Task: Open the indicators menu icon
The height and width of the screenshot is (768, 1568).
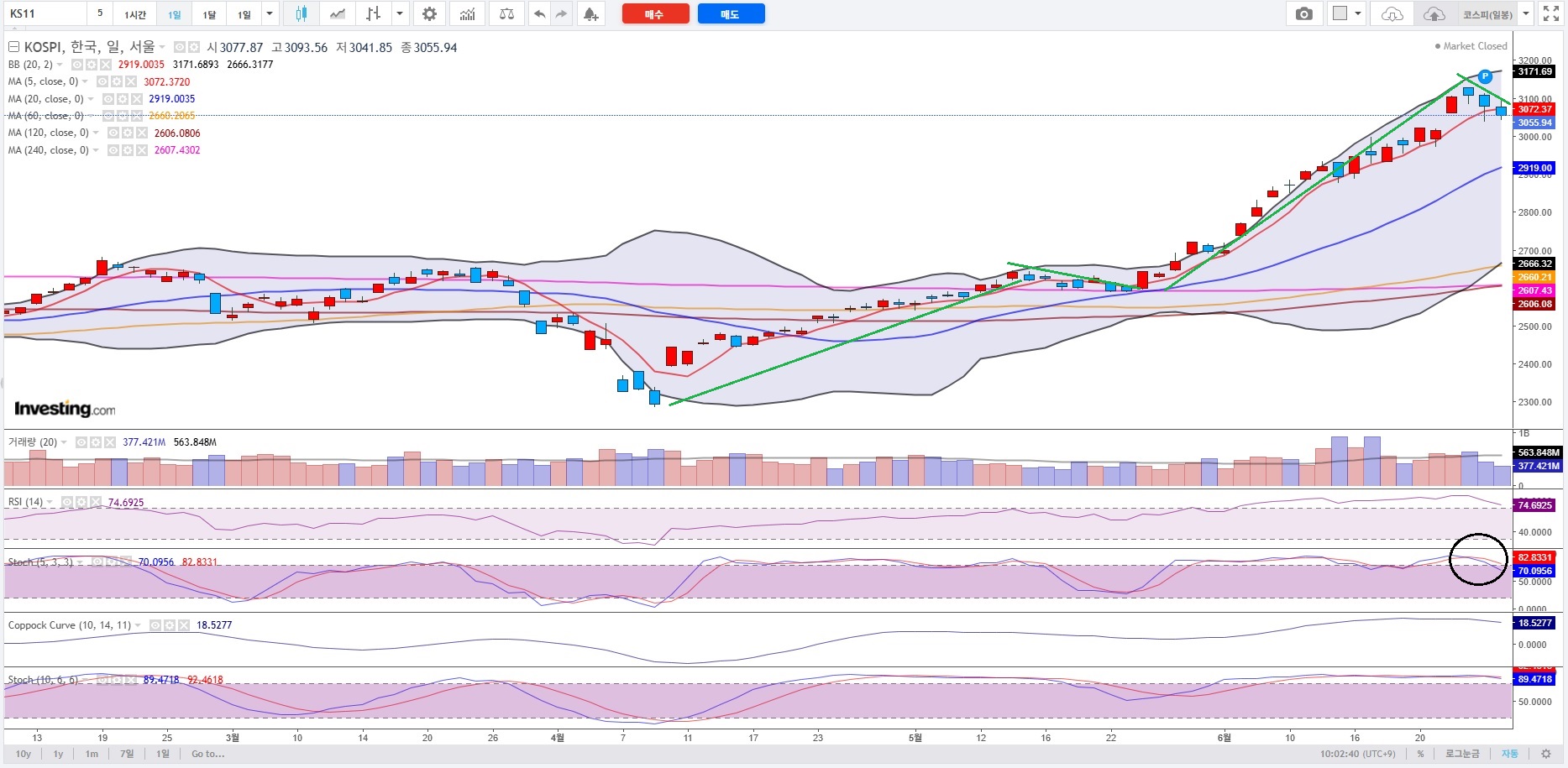Action: pos(467,13)
